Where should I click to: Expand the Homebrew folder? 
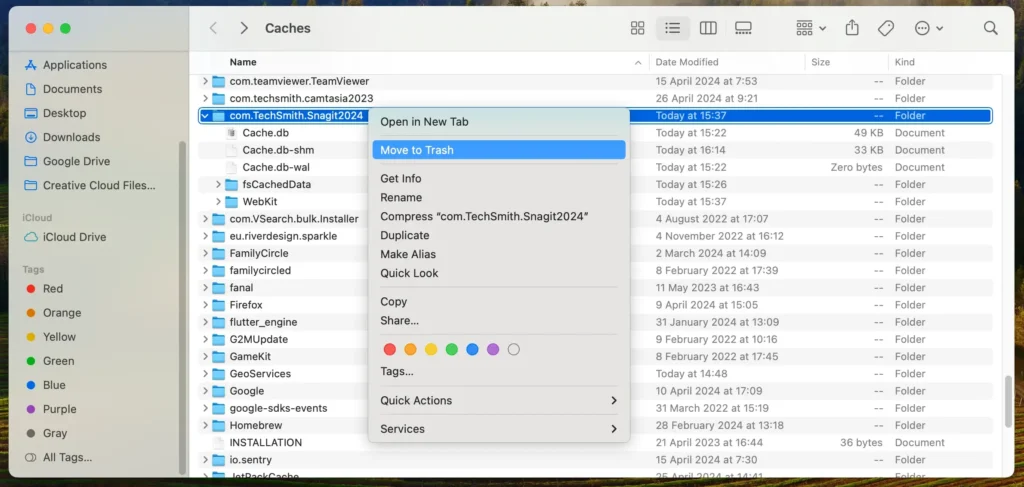click(x=205, y=426)
